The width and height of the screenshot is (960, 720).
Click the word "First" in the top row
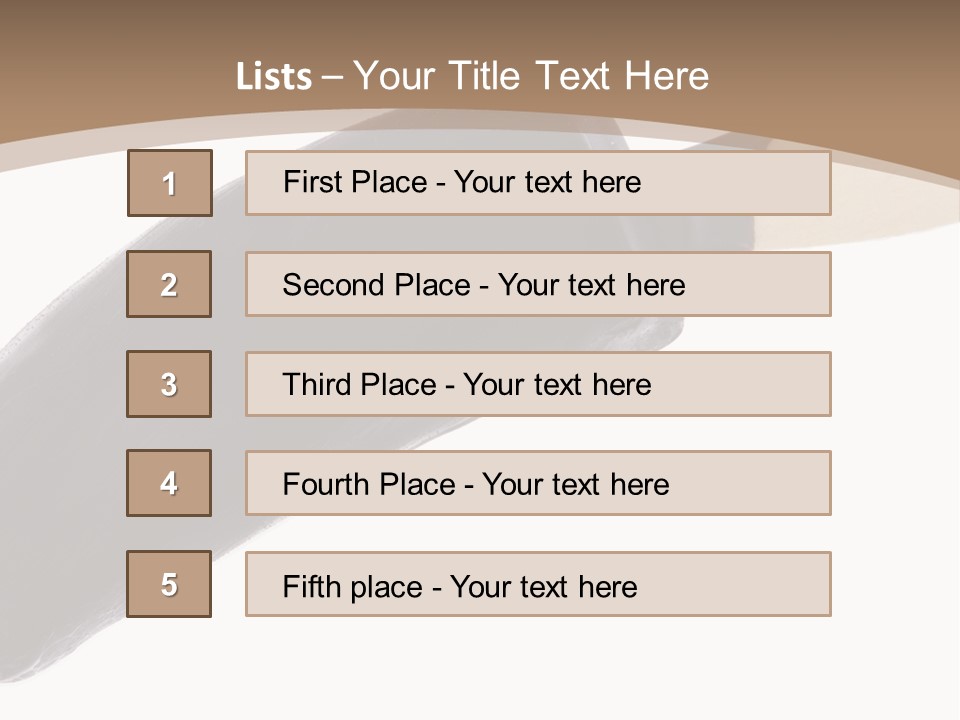311,182
